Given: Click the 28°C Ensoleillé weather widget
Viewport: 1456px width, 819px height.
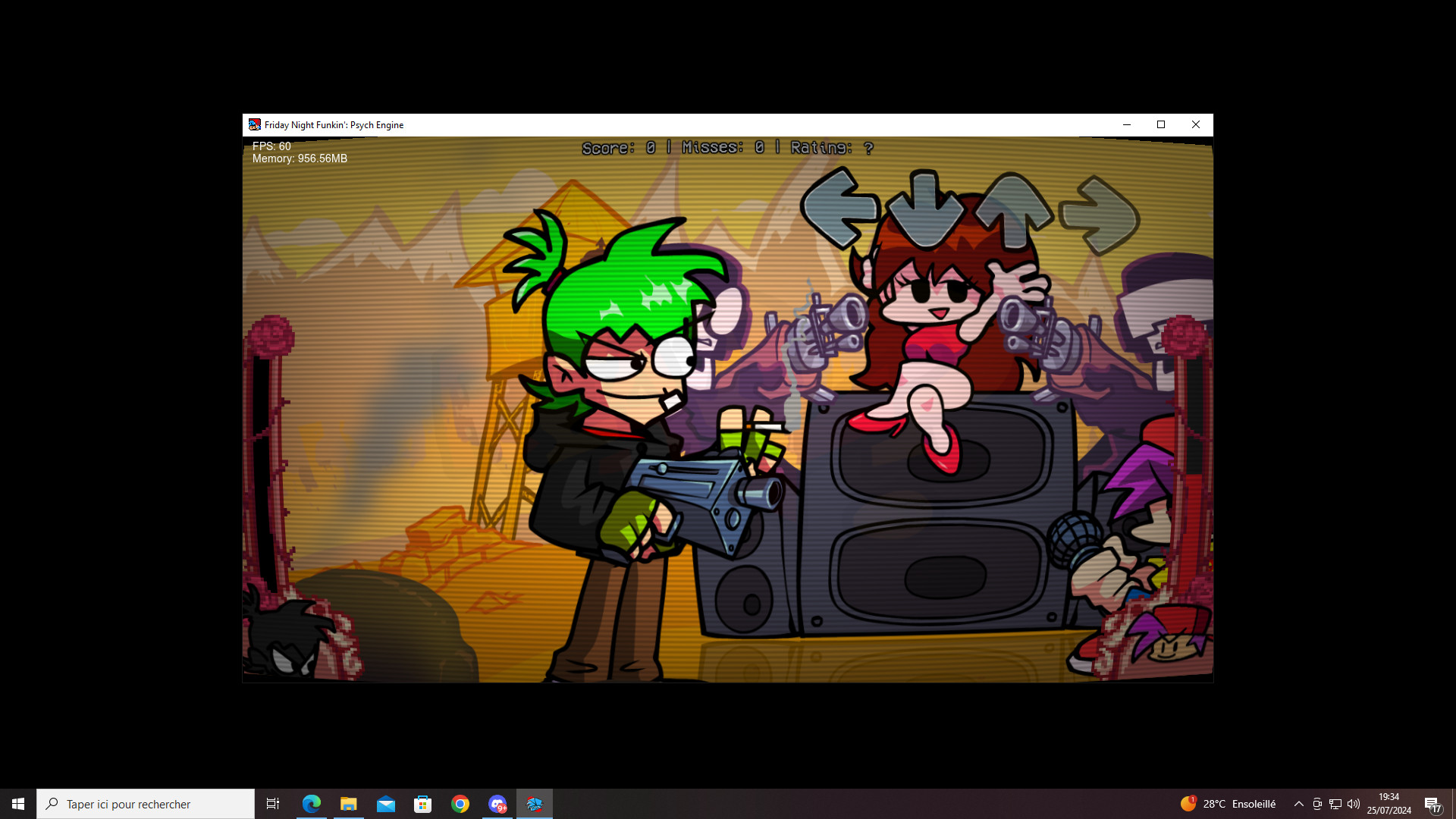Looking at the screenshot, I should [1228, 804].
